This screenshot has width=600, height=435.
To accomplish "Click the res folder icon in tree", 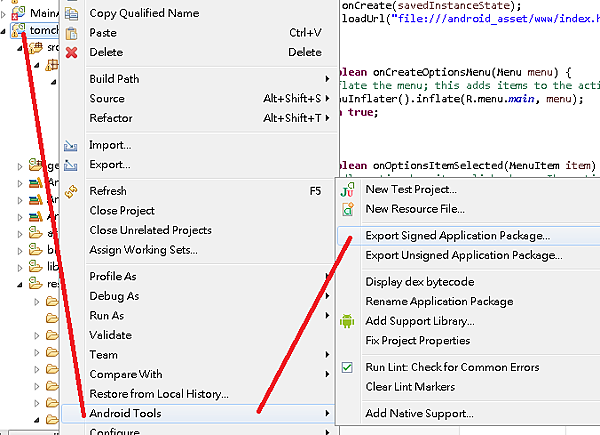I will click(x=35, y=283).
